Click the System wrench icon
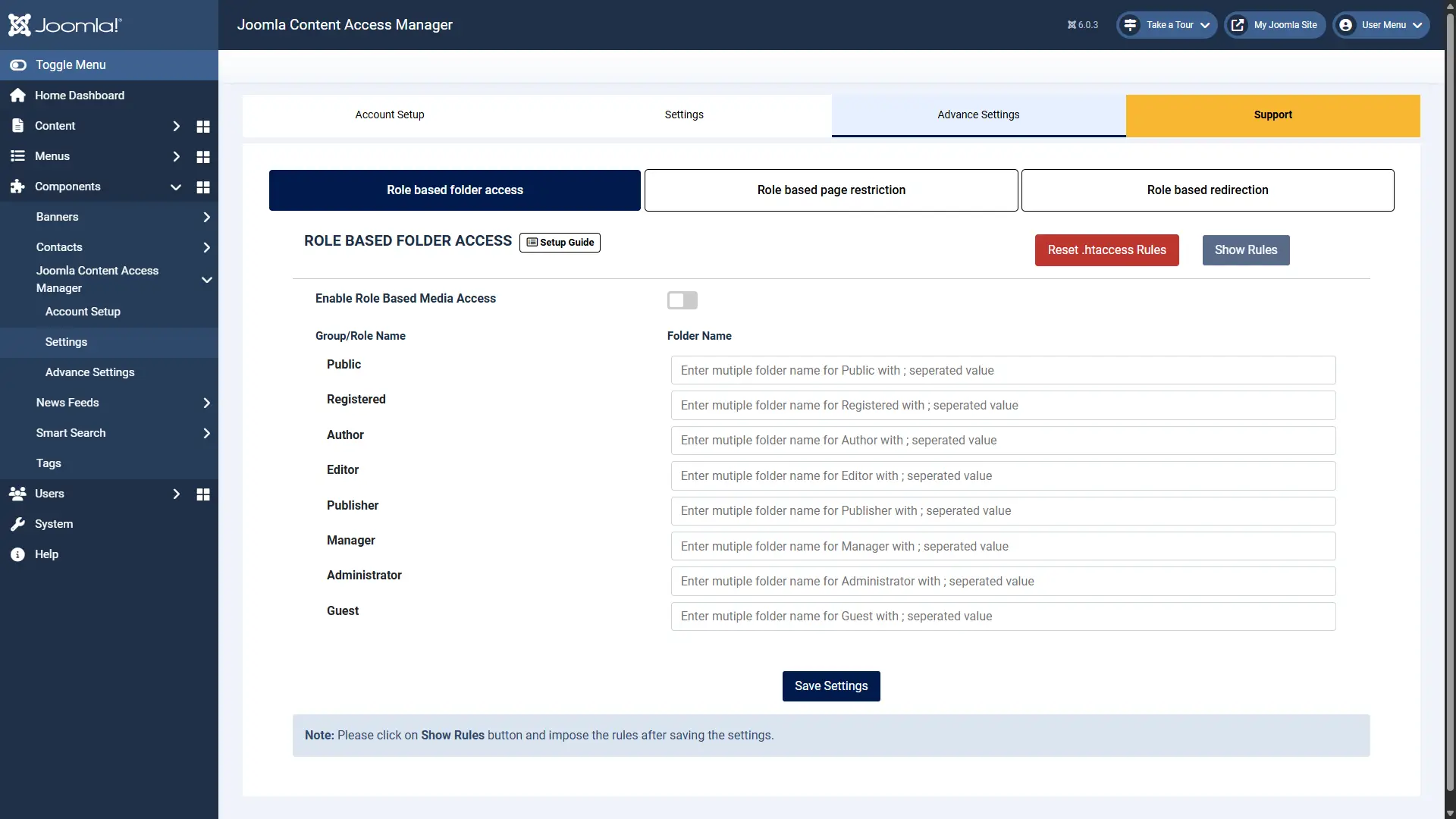This screenshot has height=819, width=1456. [17, 524]
